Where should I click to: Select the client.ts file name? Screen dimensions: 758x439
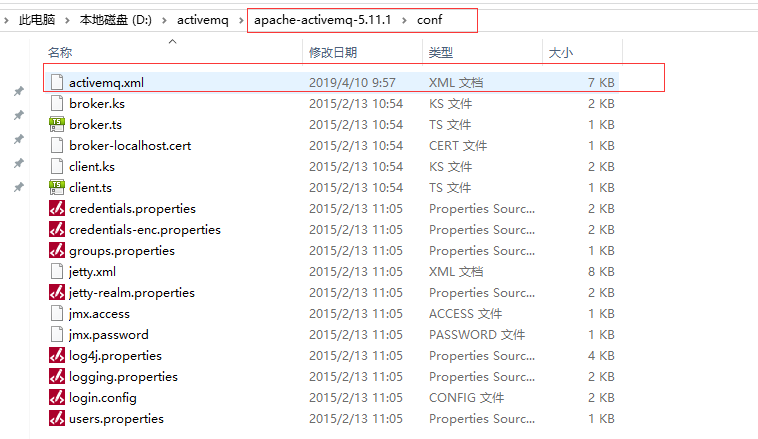pyautogui.click(x=90, y=188)
